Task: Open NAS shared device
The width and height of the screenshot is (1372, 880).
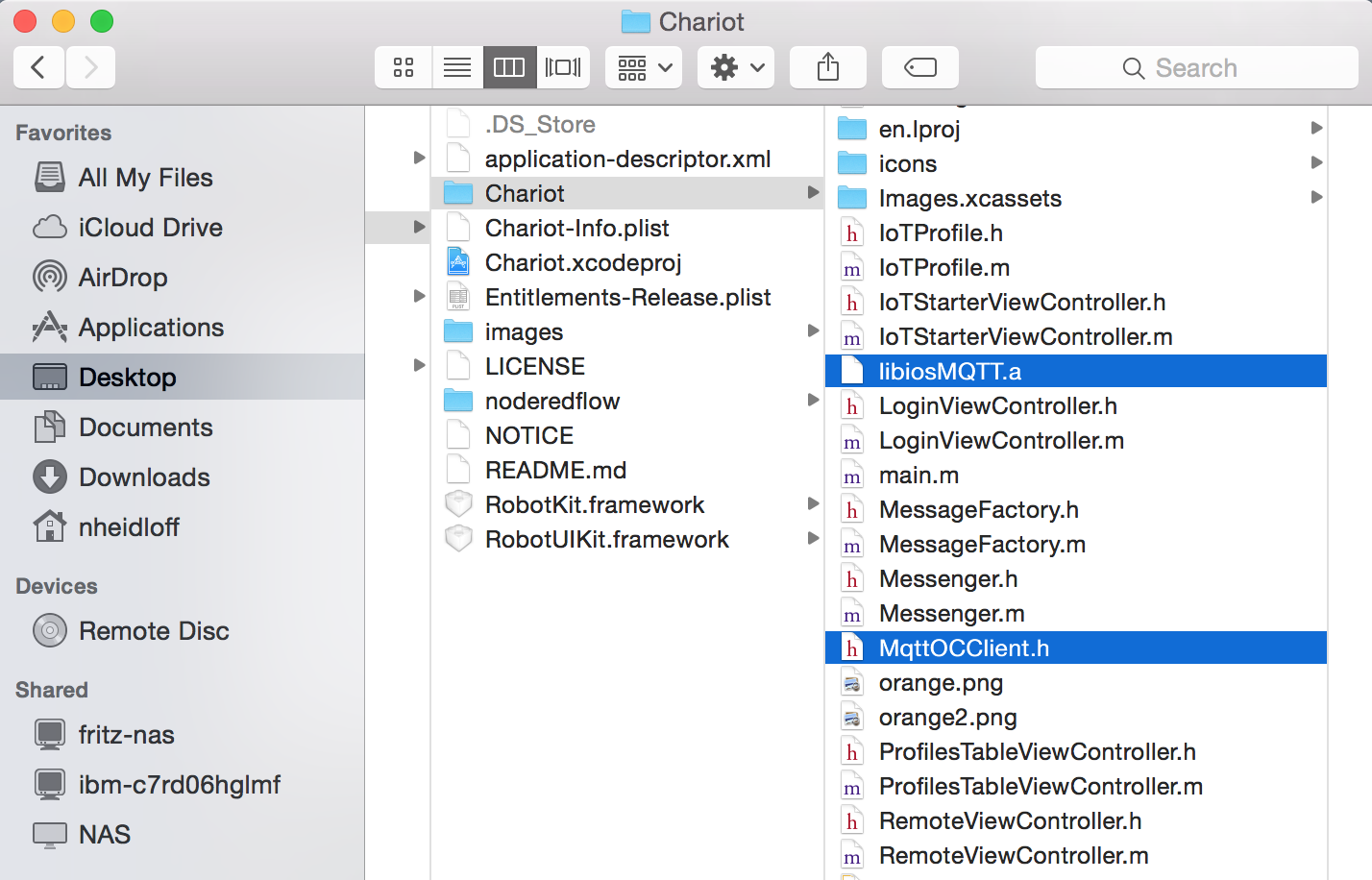Action: [x=183, y=835]
